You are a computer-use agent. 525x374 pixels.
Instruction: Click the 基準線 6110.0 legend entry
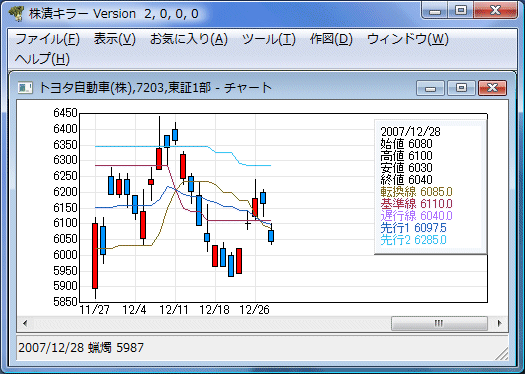[417, 204]
